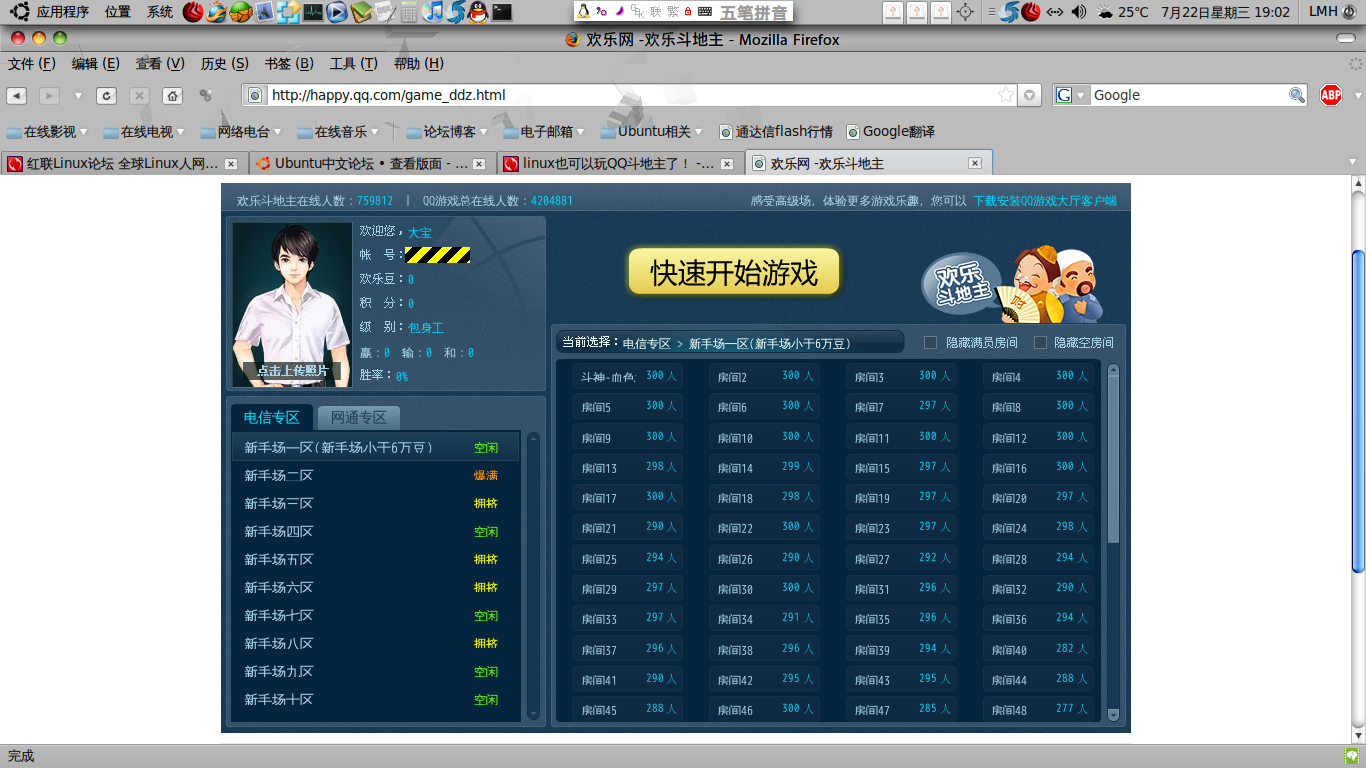
Task: Click the Firefox Back arrow button
Action: [x=16, y=96]
